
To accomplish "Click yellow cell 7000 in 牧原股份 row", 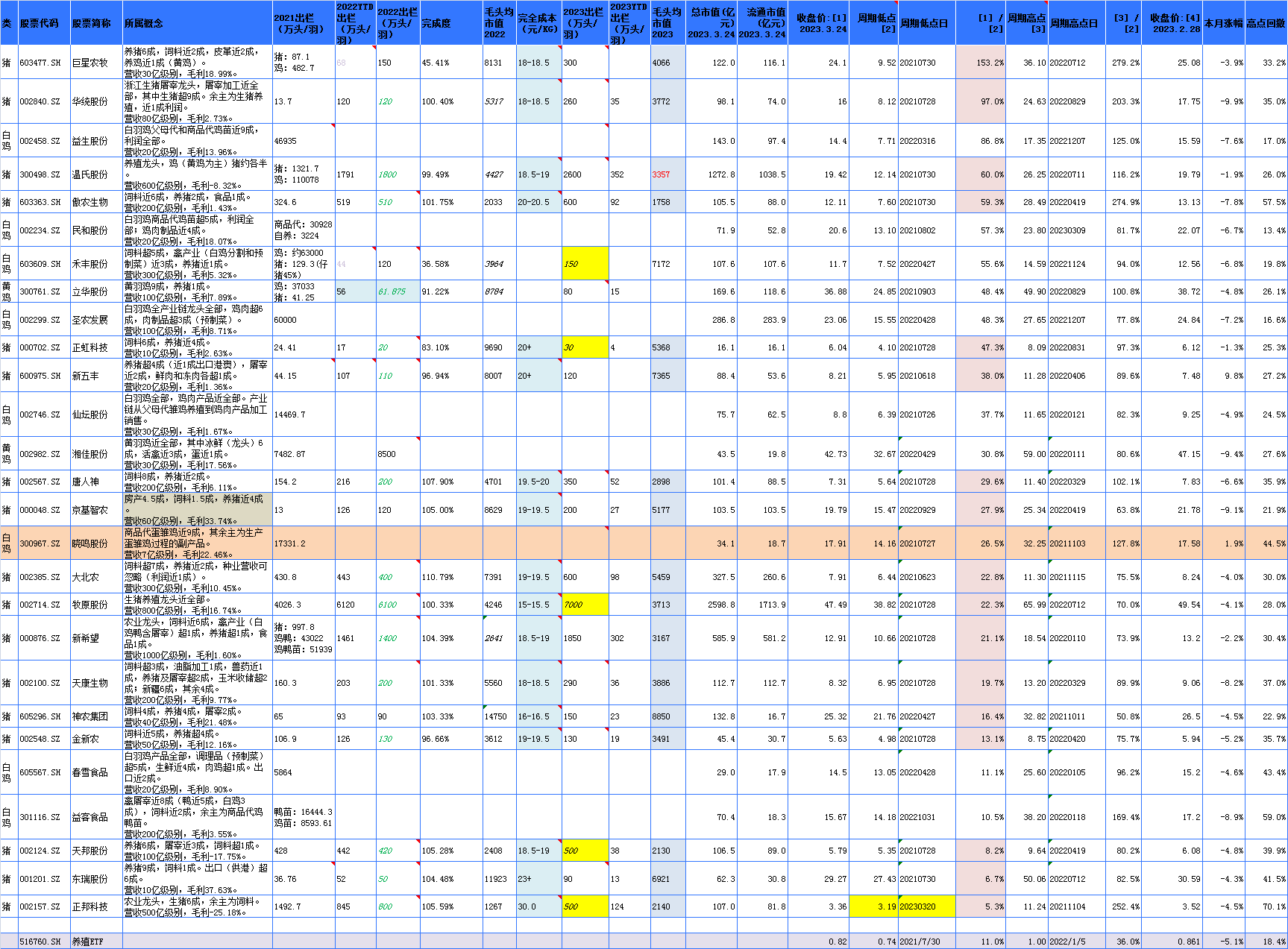I will (585, 605).
